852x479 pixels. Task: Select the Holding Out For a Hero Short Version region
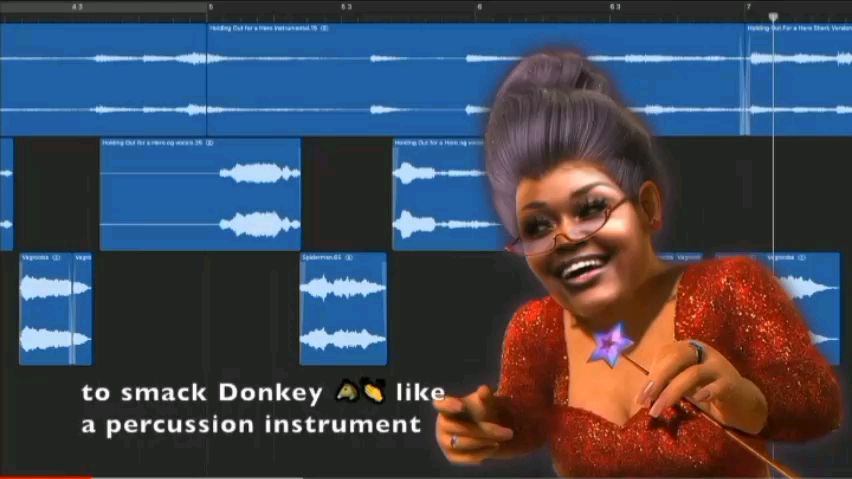(x=798, y=80)
